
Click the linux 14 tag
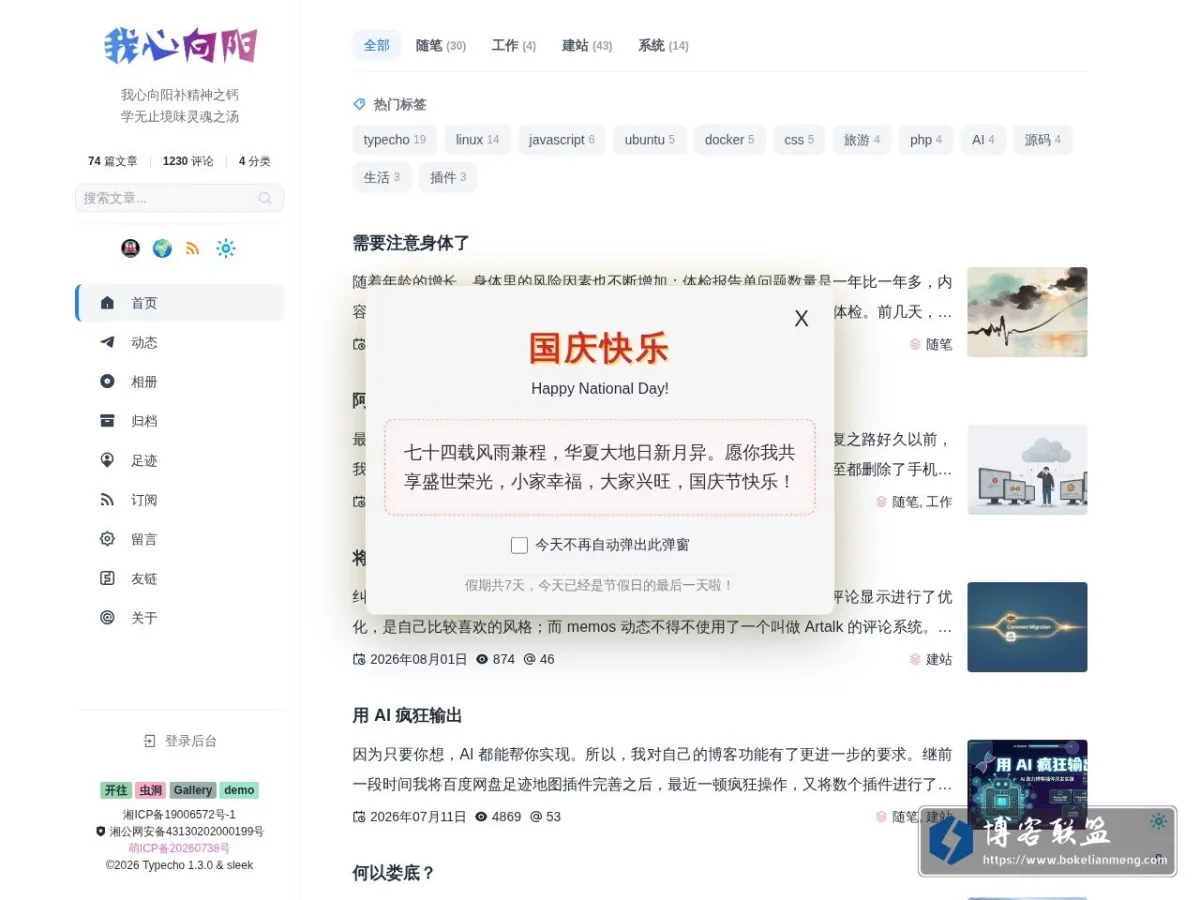pyautogui.click(x=478, y=140)
